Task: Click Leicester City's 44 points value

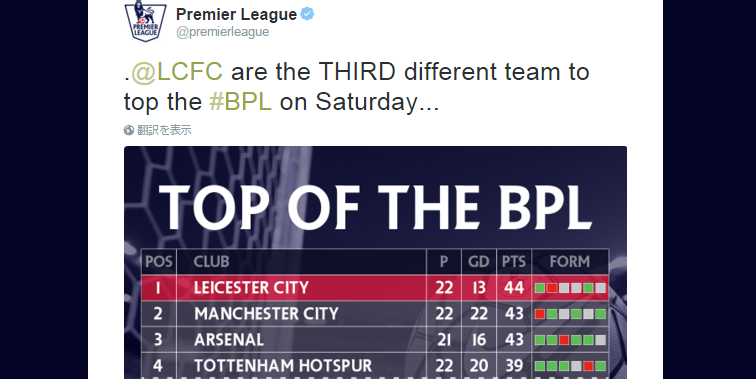Action: [514, 288]
